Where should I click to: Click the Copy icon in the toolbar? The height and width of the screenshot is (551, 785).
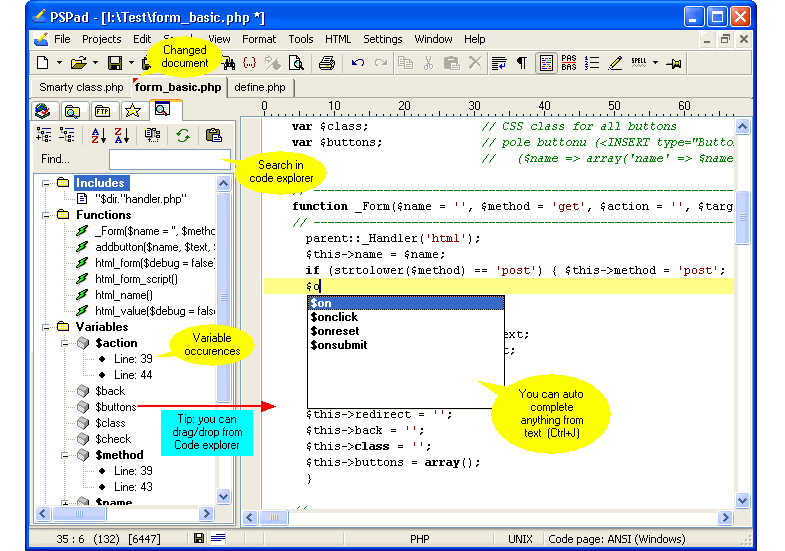(405, 63)
